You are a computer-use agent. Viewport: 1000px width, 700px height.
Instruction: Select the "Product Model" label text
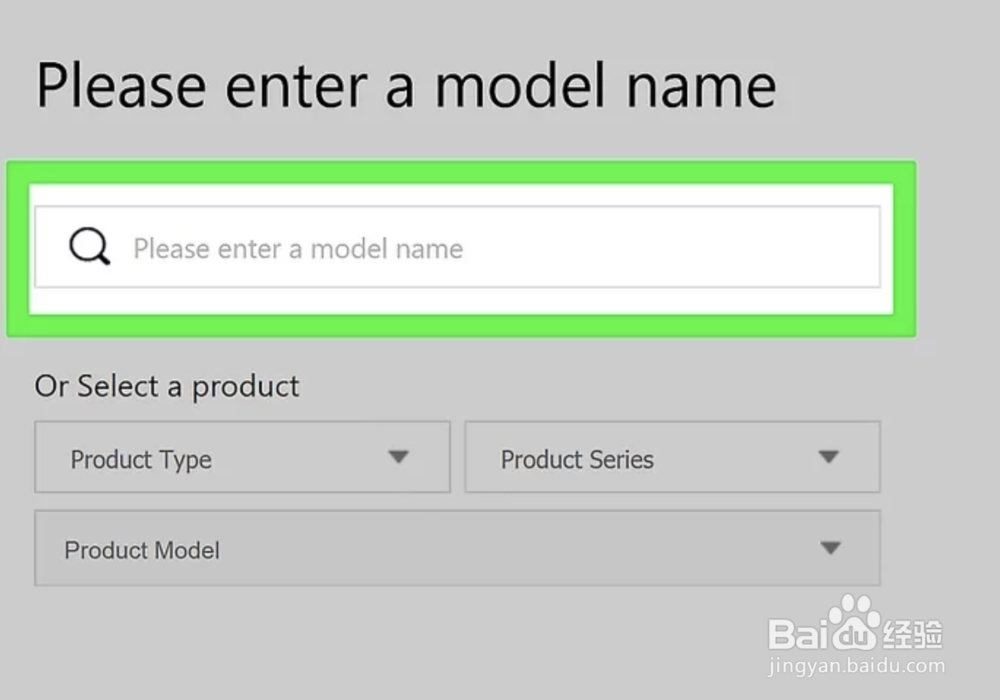pos(142,550)
